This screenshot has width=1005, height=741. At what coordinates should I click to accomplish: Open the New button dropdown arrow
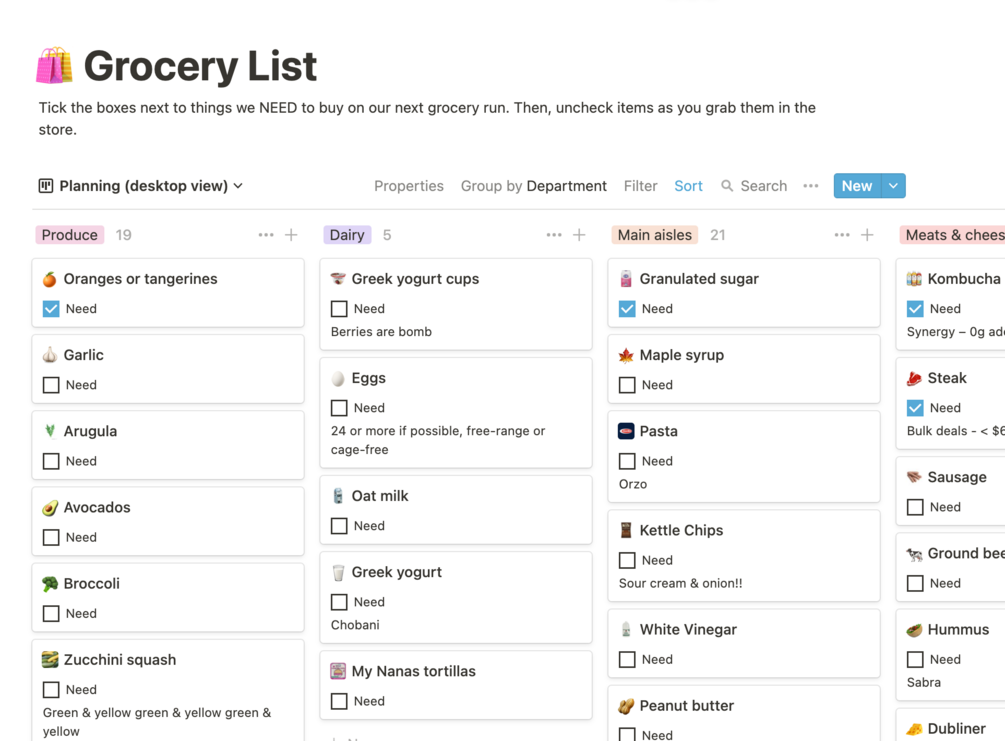894,186
